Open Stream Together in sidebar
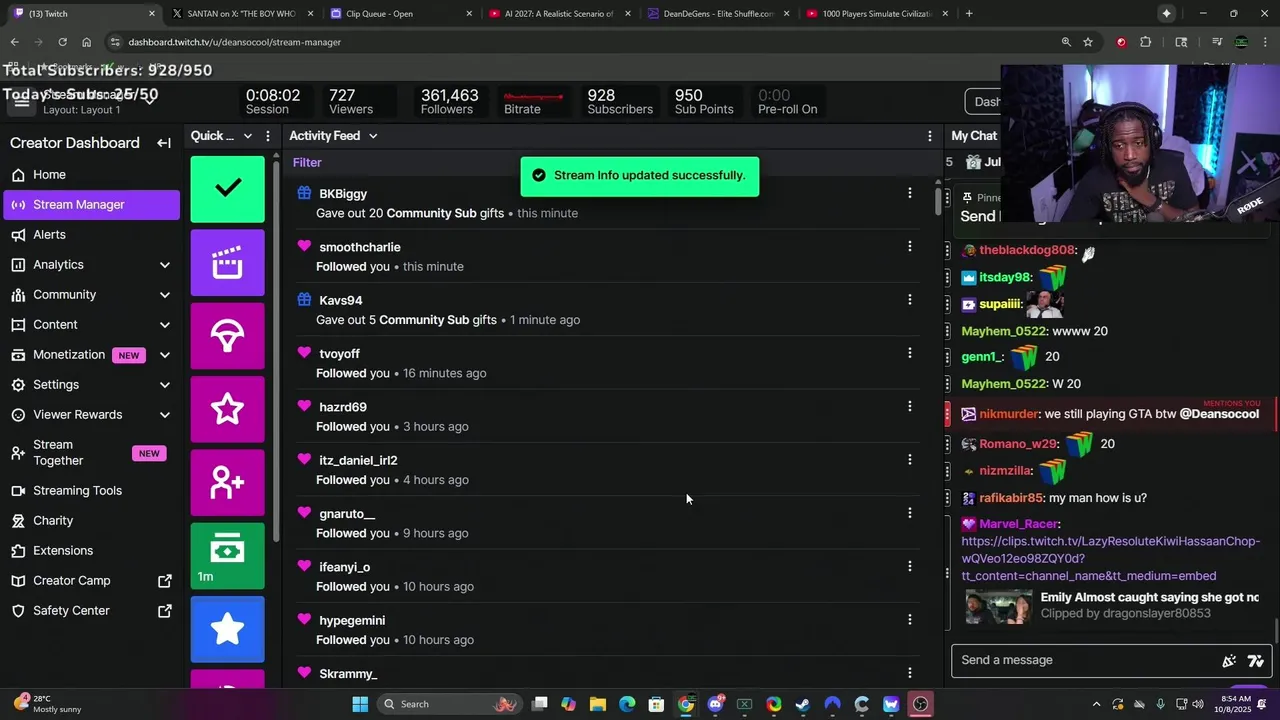The image size is (1280, 720). pos(90,452)
